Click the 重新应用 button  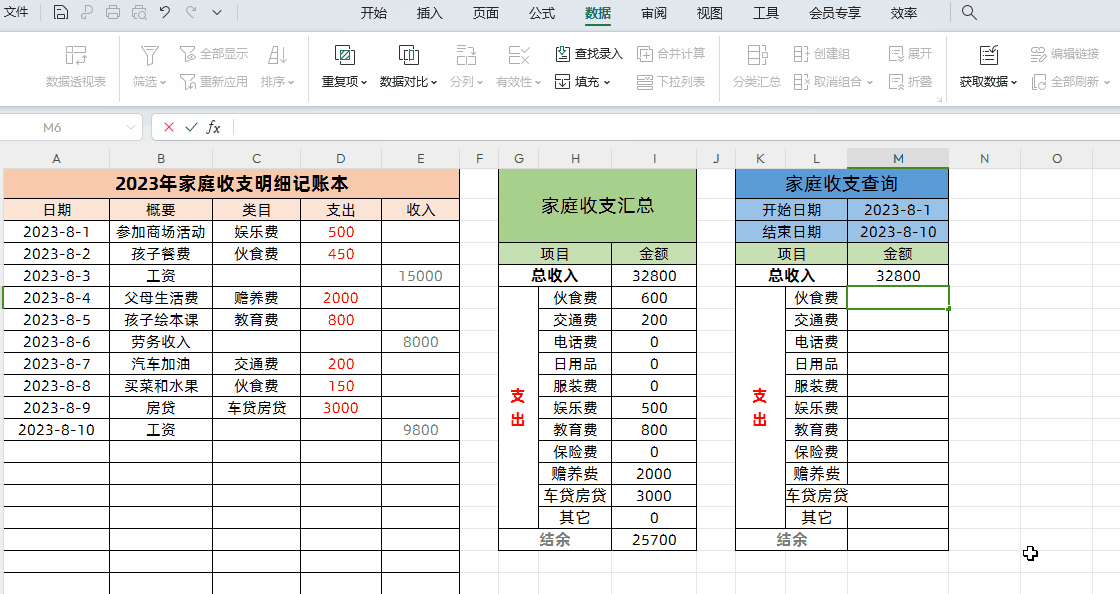(x=214, y=81)
